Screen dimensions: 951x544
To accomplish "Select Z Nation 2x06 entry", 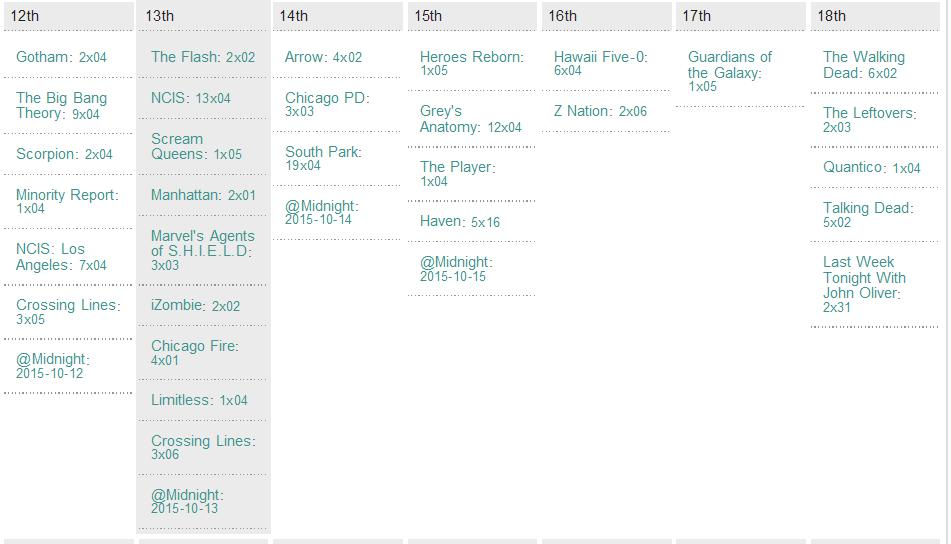I will [x=600, y=112].
